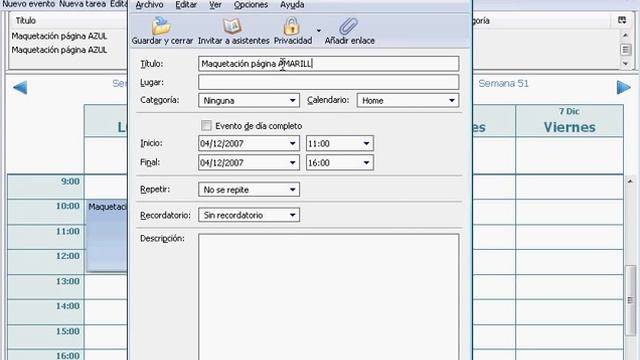This screenshot has width=640, height=360.
Task: Open the Editar menu
Action: (x=186, y=5)
